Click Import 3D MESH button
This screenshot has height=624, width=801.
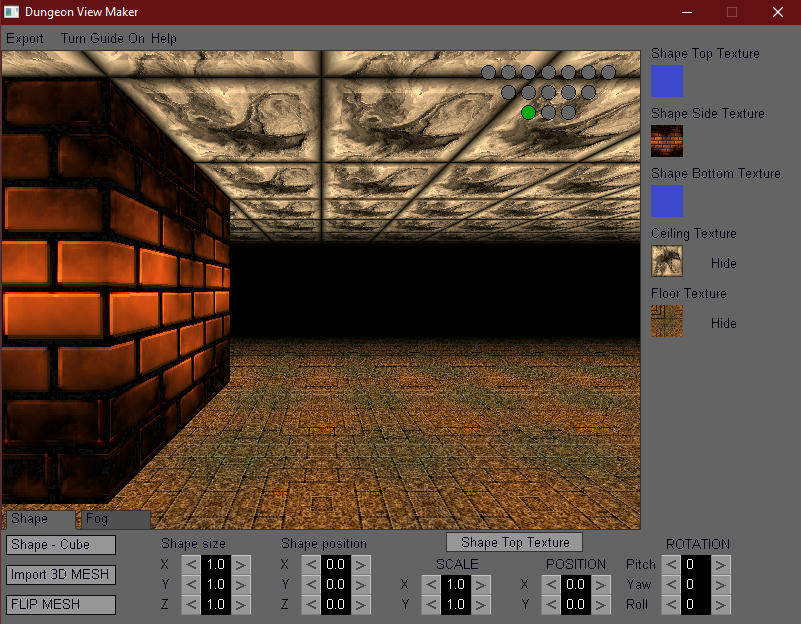[61, 574]
